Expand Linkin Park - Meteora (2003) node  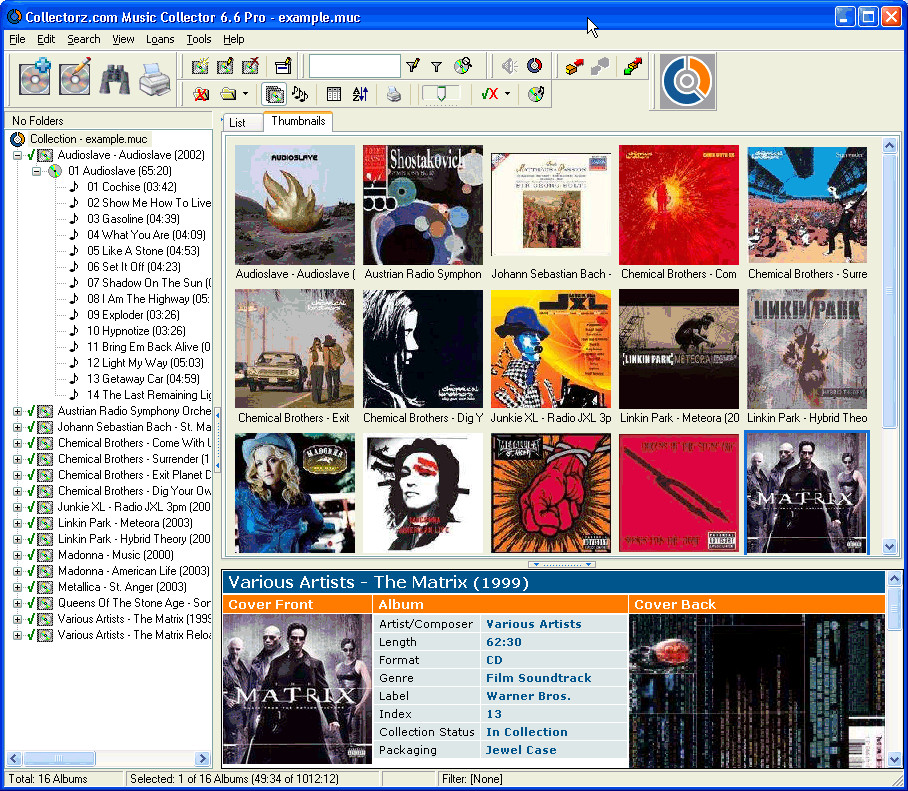pyautogui.click(x=17, y=523)
